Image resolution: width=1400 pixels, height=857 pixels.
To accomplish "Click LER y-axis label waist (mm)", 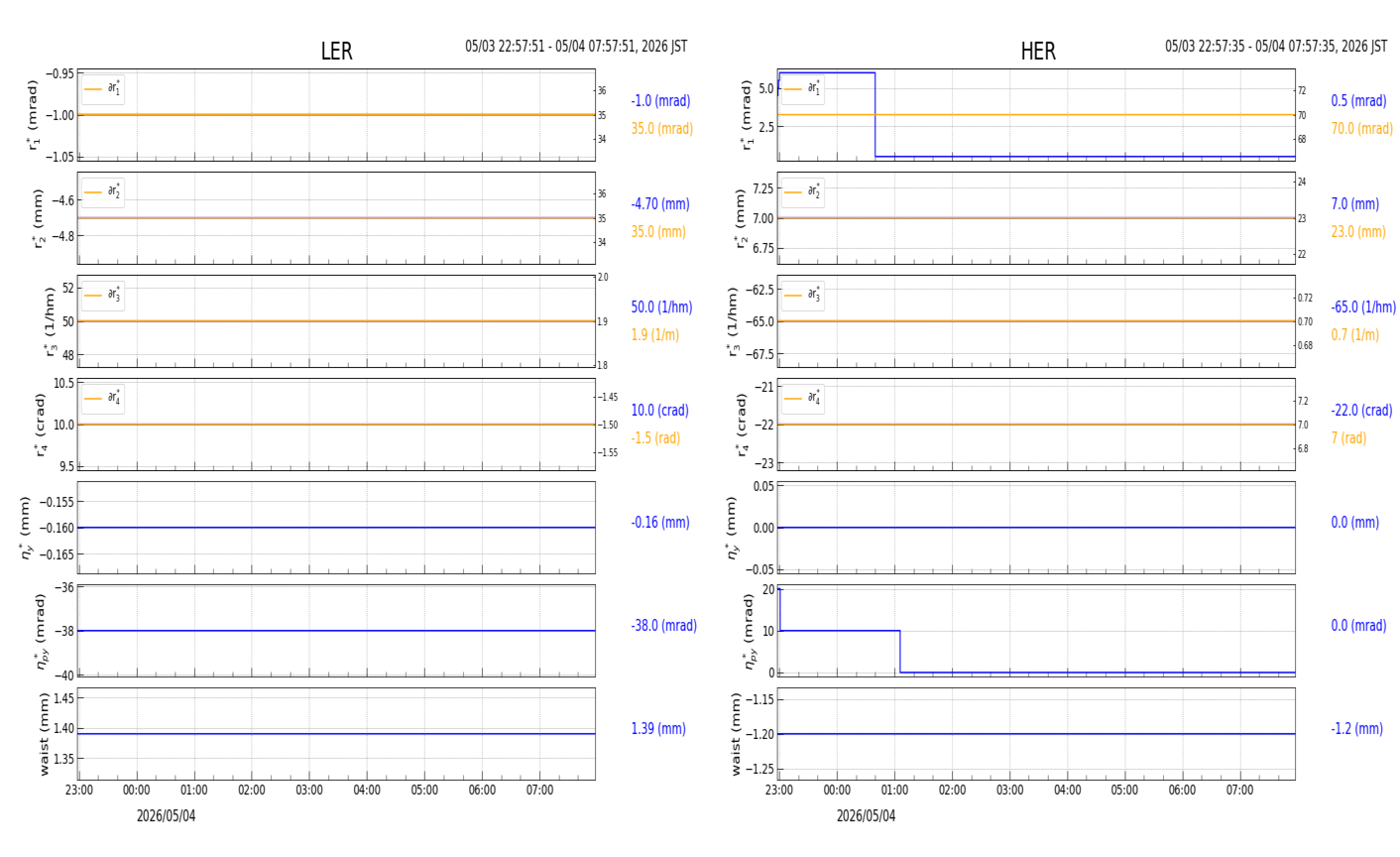I will click(43, 734).
